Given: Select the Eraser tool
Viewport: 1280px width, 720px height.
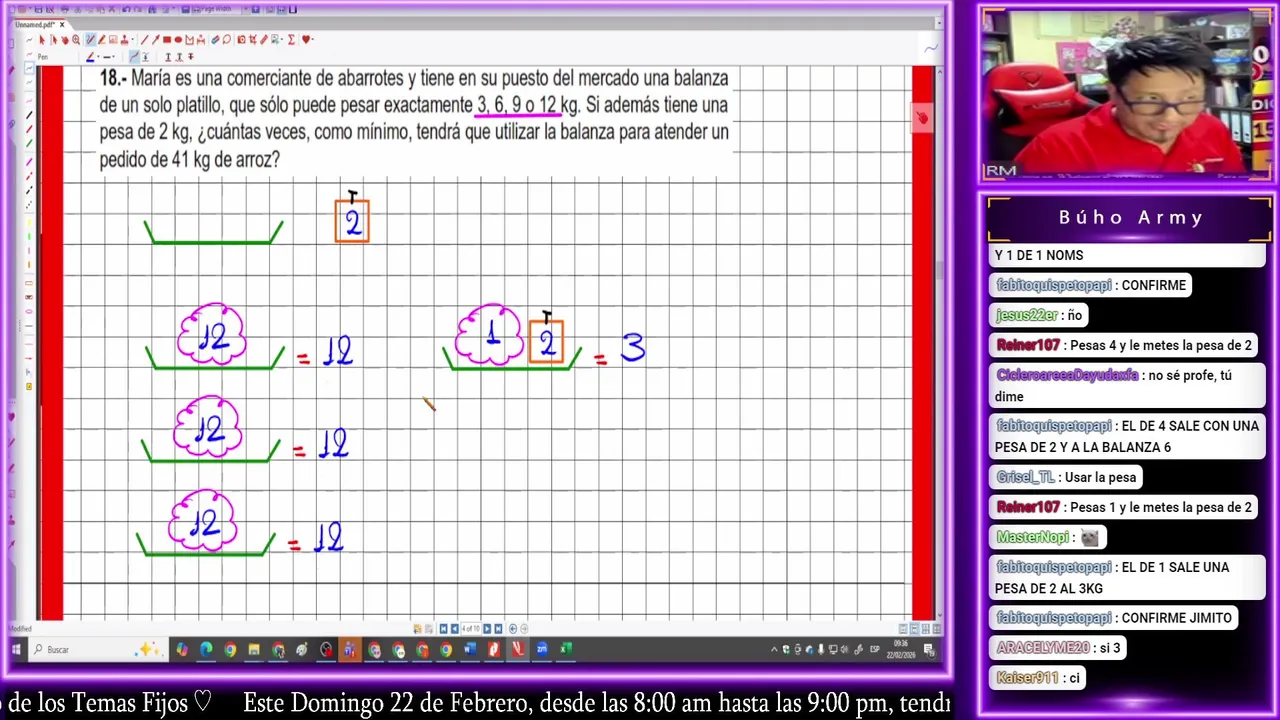Looking at the screenshot, I should click(214, 39).
